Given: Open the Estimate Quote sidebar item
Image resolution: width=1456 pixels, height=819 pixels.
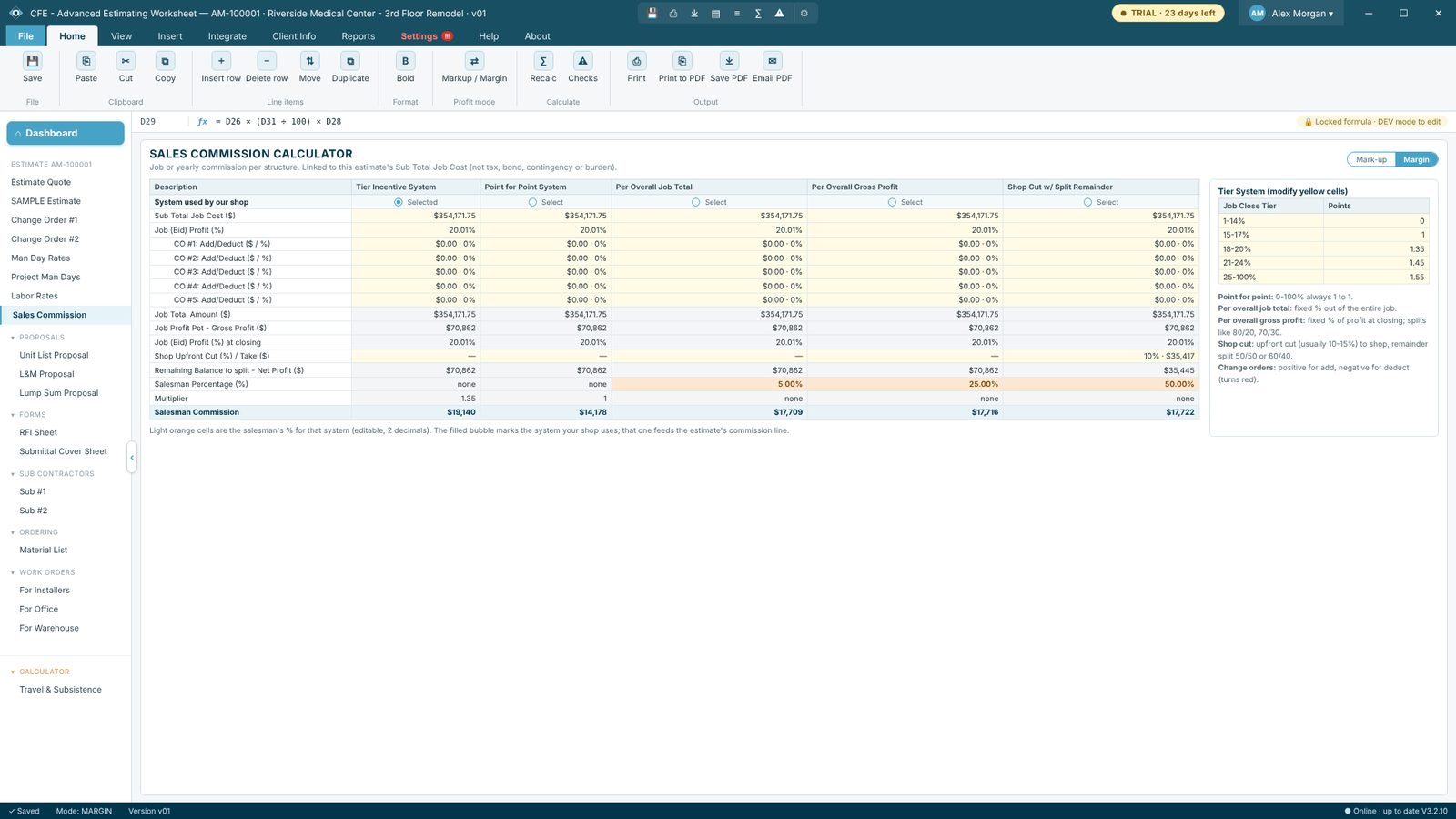Looking at the screenshot, I should pyautogui.click(x=66, y=182).
